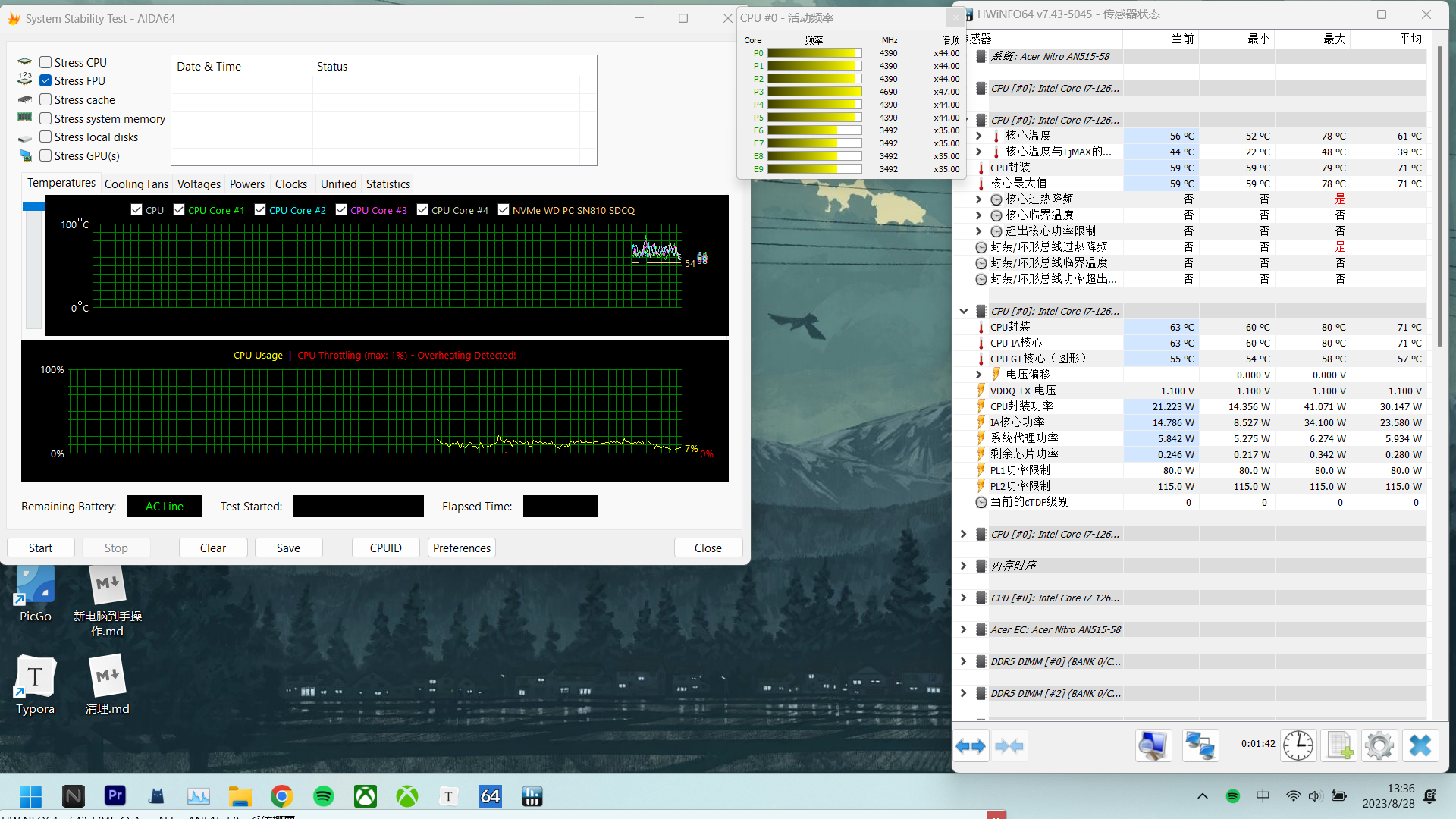
Task: Expand the 核心温度 row
Action: [x=978, y=136]
